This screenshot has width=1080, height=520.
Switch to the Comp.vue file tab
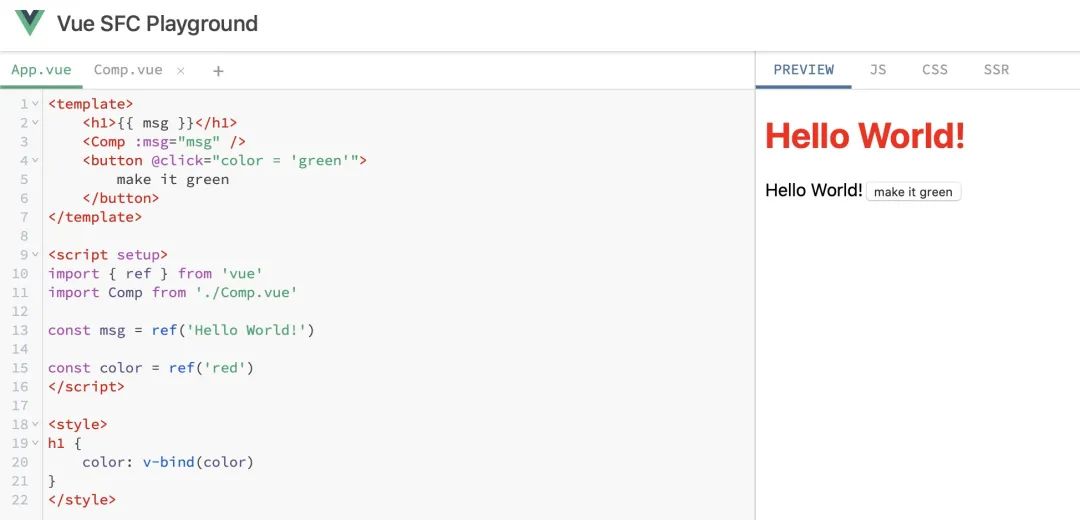coord(128,70)
